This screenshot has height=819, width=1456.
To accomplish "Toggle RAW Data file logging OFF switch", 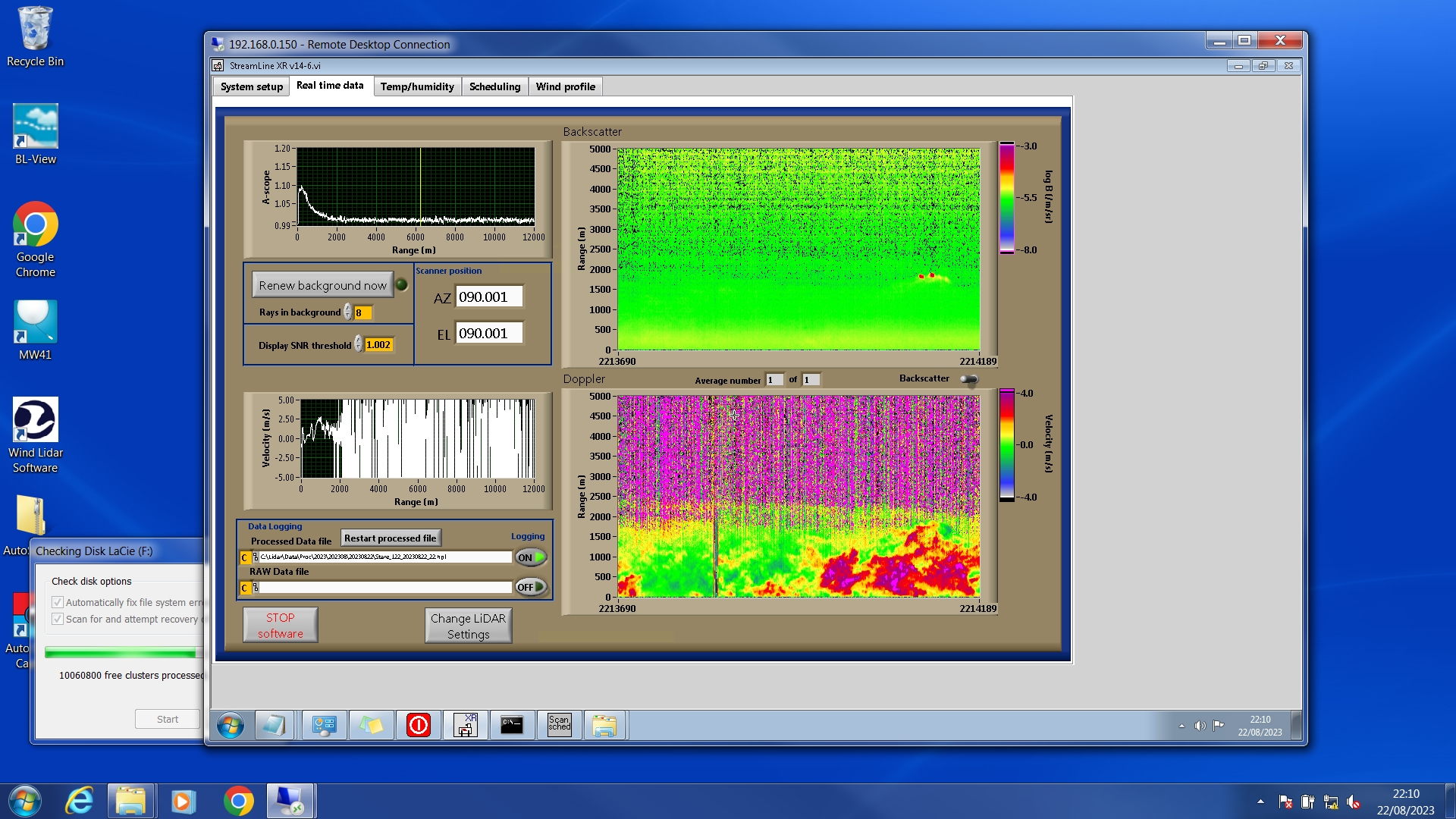I will [531, 587].
